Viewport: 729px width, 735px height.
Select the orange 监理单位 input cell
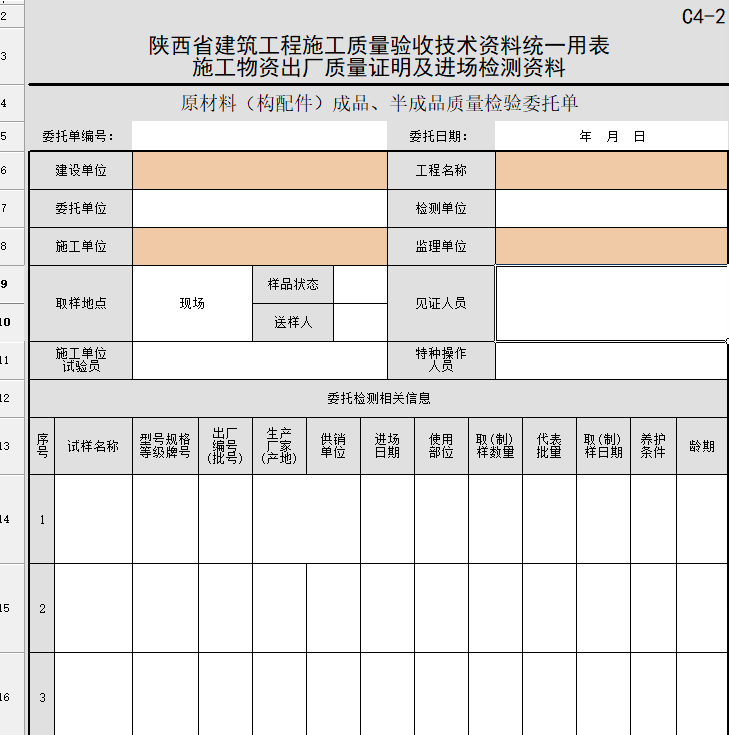611,246
